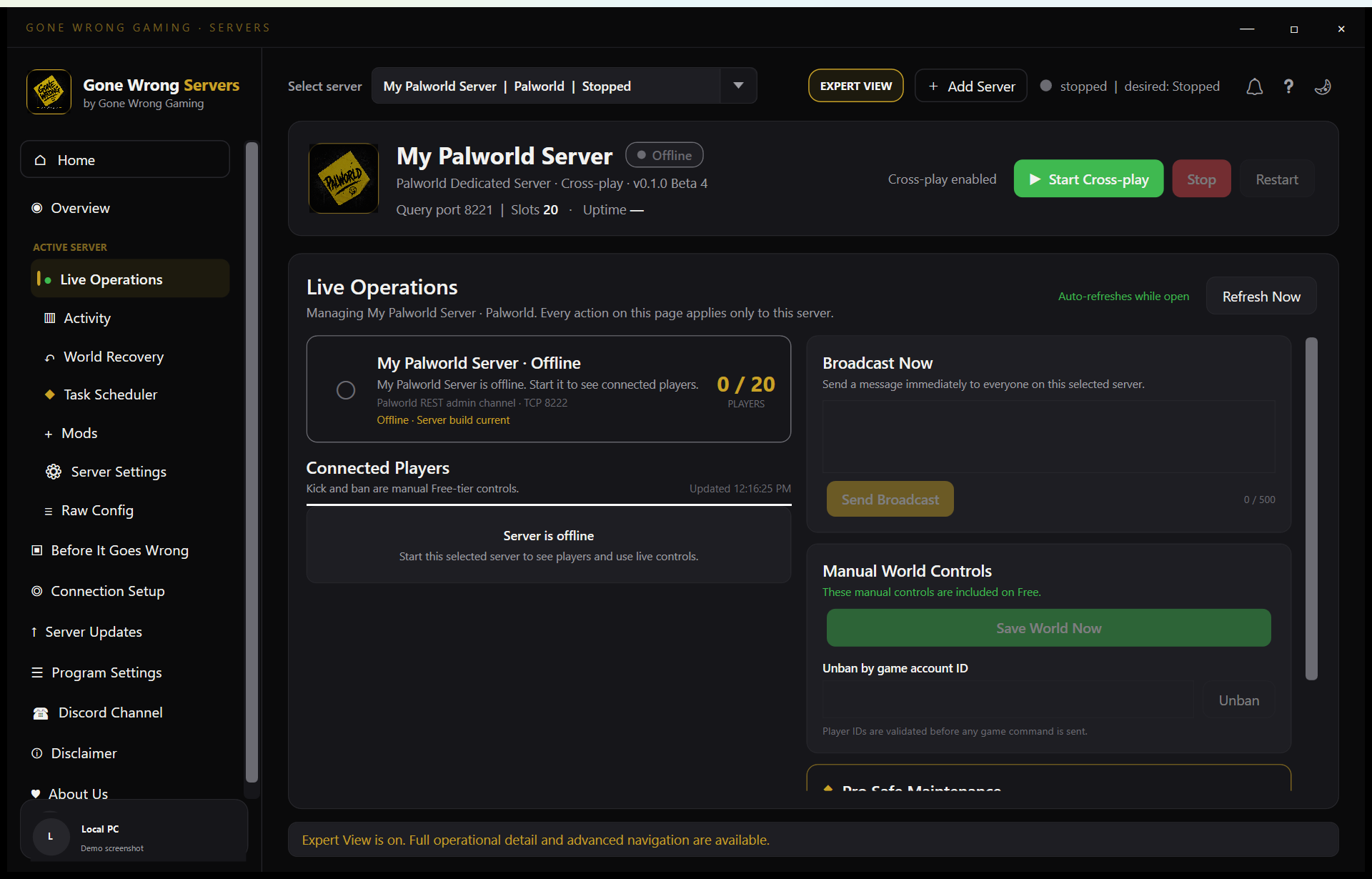Click the Cross-play enabled label
Viewport: 1372px width, 879px height.
pos(942,179)
